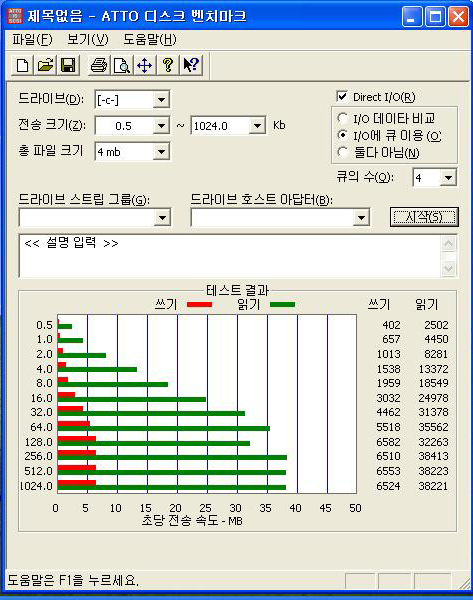Click the Print toolbar icon
Screen dimensions: 473x600
pyautogui.click(x=99, y=65)
